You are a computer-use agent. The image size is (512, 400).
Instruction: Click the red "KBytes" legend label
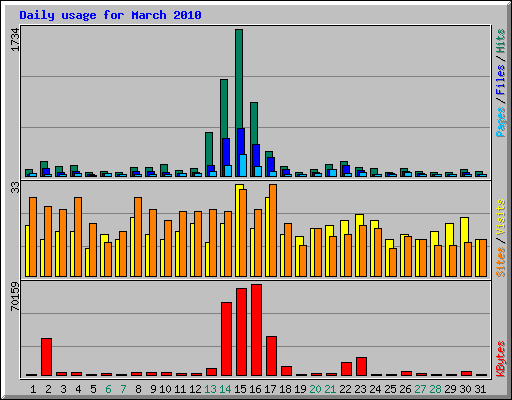[500, 359]
